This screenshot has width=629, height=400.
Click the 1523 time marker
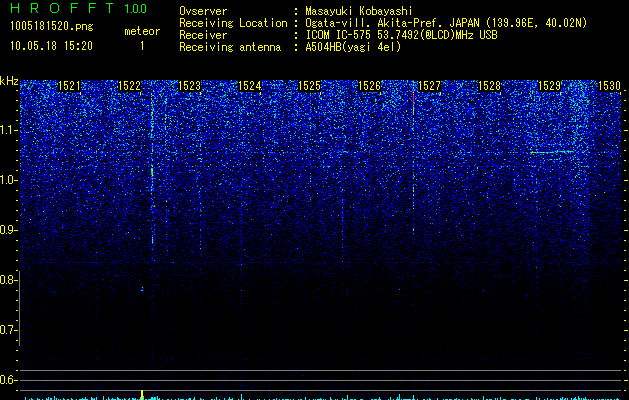click(x=189, y=86)
